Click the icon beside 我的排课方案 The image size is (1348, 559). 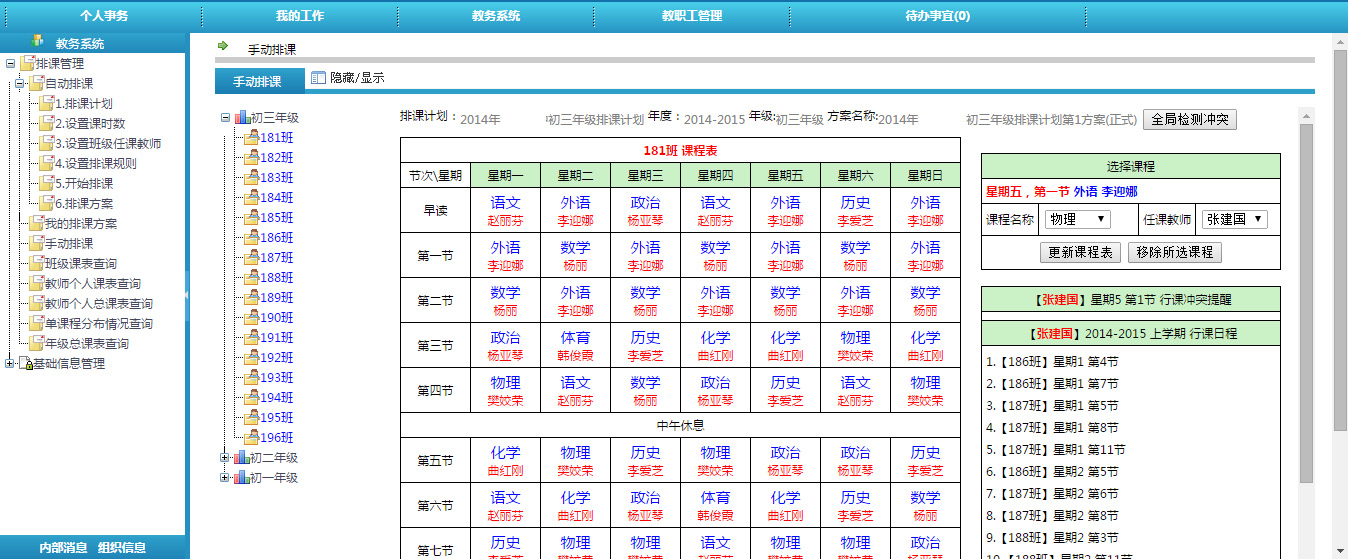pos(37,224)
